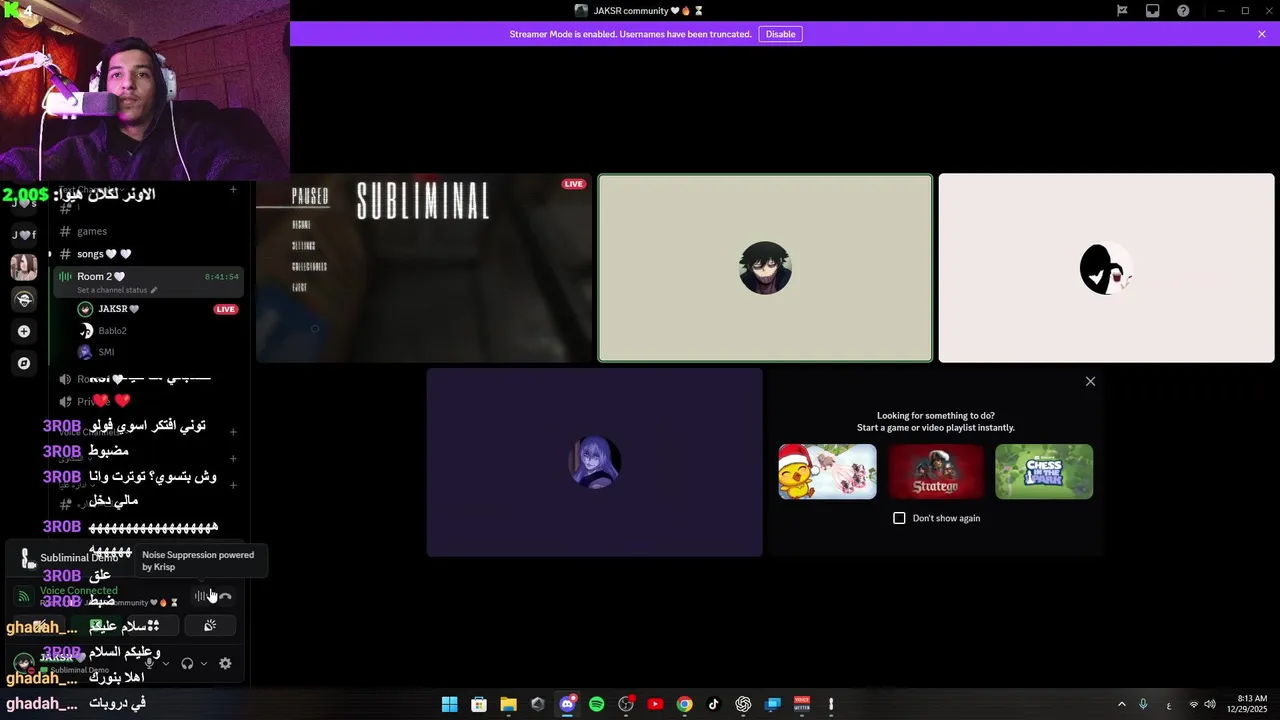
Task: Add a server with the plus icon
Action: pos(24,331)
